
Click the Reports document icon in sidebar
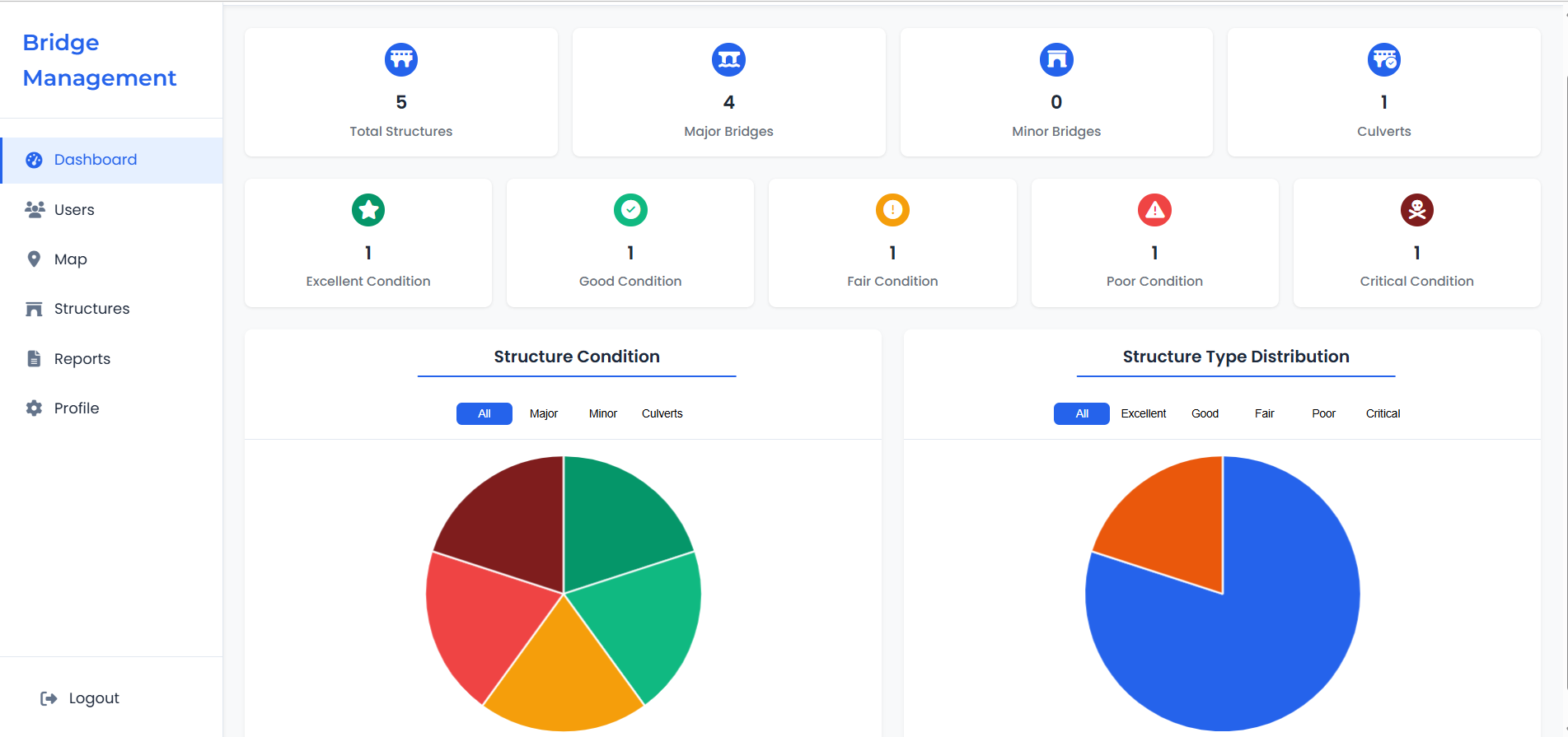pyautogui.click(x=34, y=358)
